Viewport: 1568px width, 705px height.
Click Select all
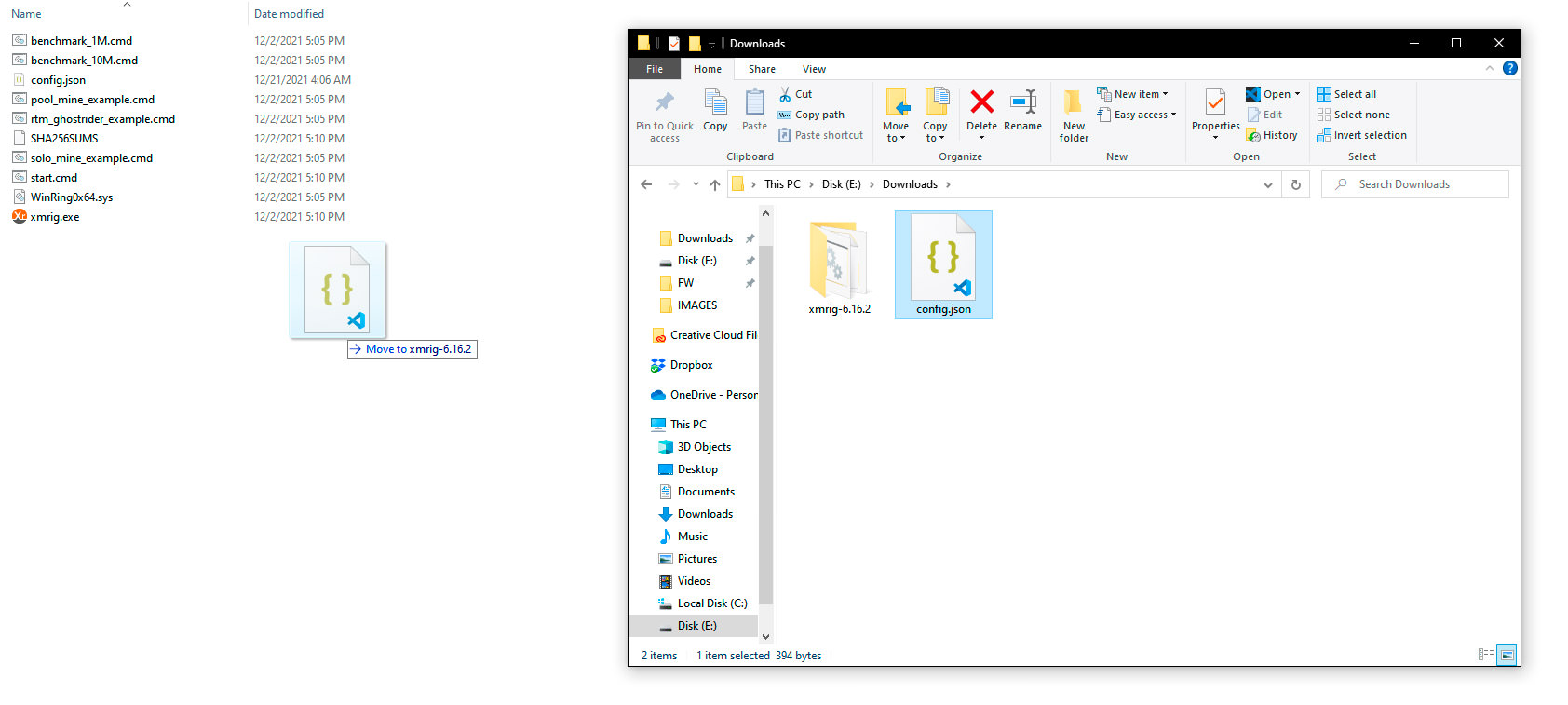1346,94
